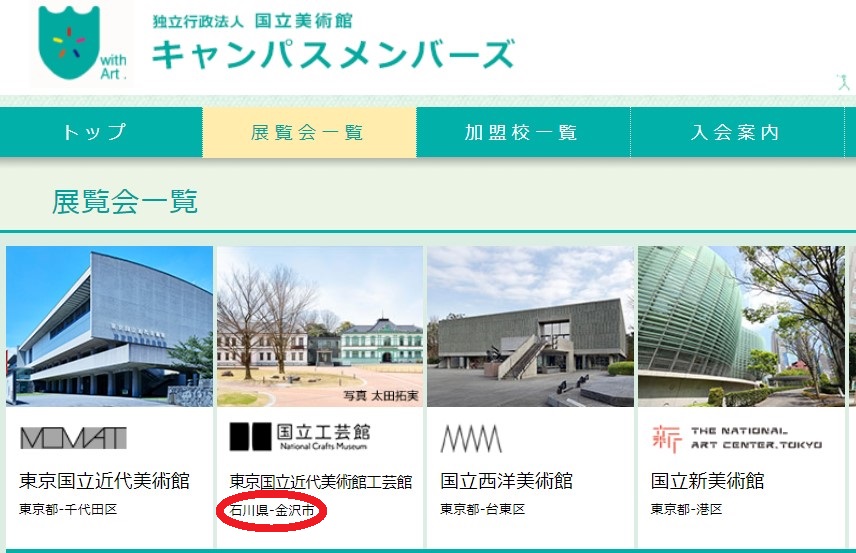Click the Campus Members shield logo
The width and height of the screenshot is (856, 553).
click(x=82, y=43)
